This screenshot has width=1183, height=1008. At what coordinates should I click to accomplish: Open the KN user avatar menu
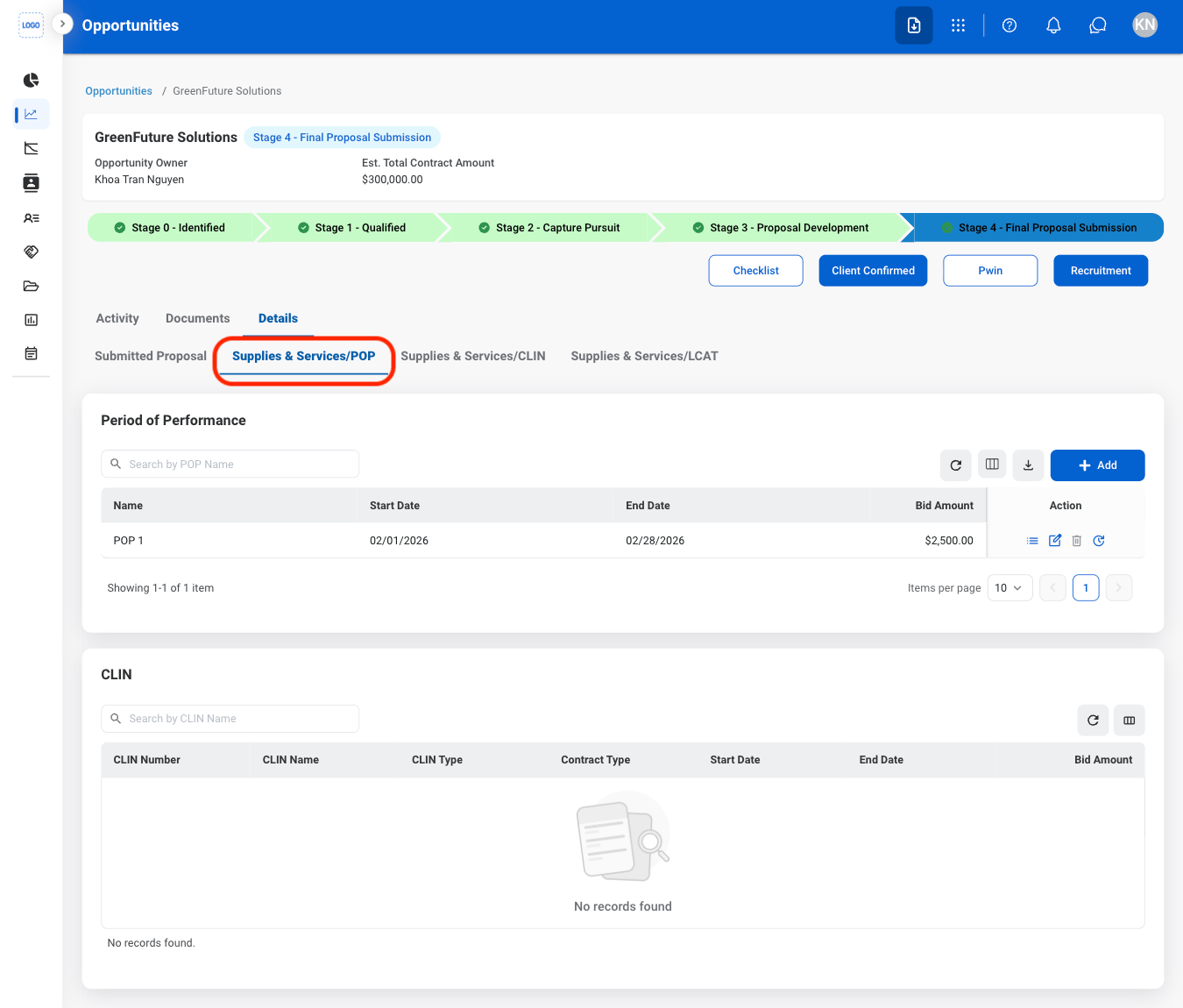click(1144, 25)
